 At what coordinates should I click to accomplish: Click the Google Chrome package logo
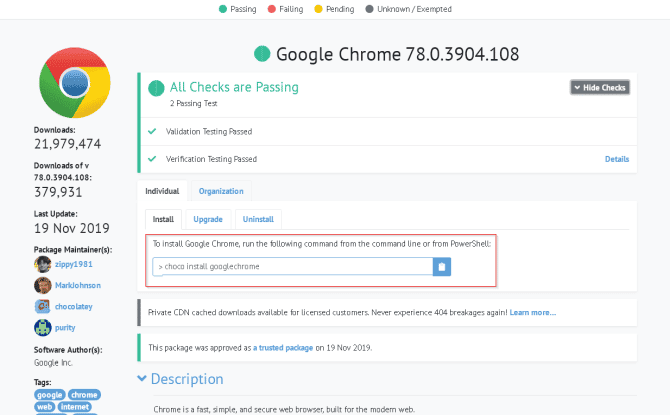click(x=75, y=82)
